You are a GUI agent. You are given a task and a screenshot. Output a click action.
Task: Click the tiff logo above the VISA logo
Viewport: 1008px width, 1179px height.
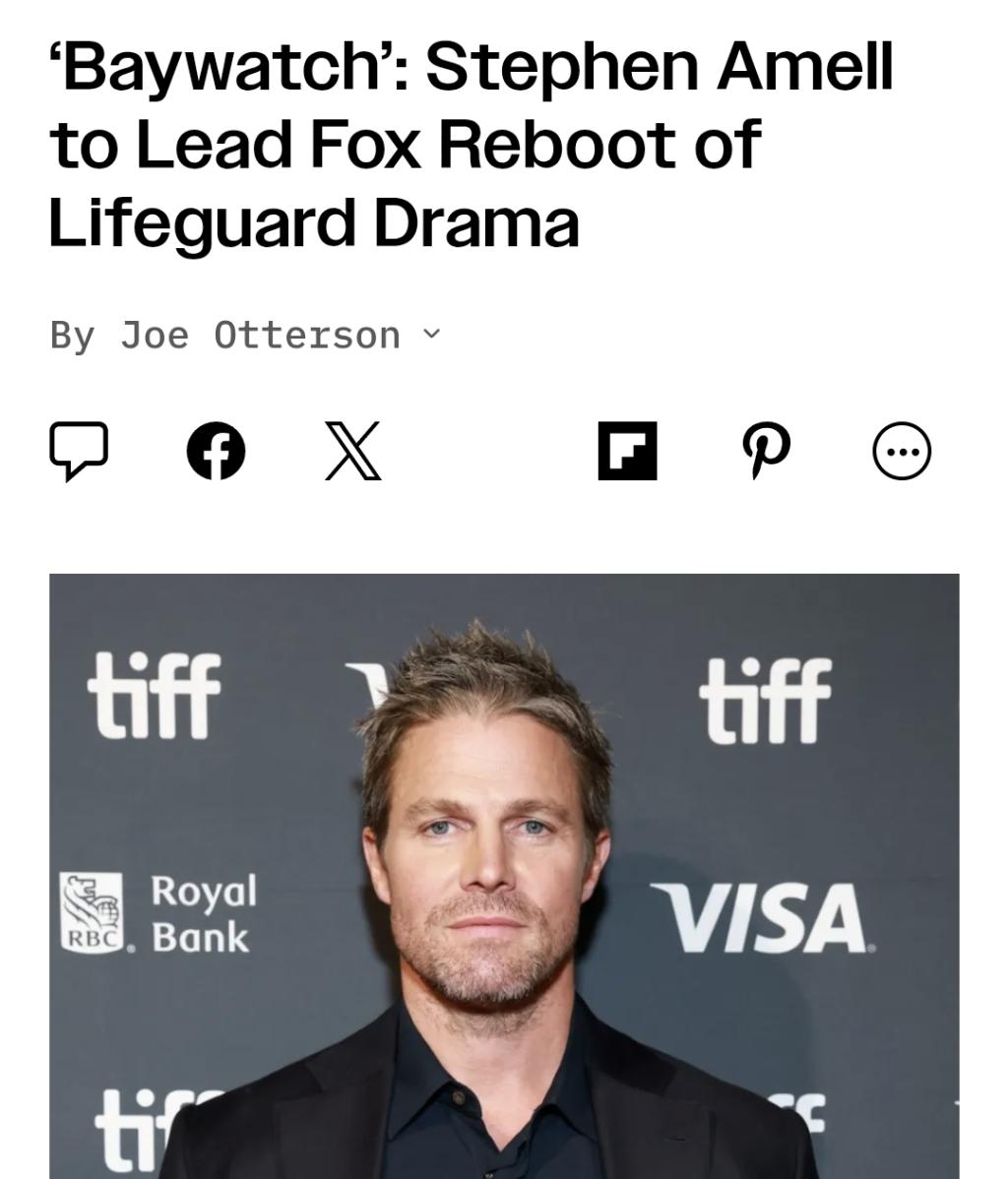[x=765, y=700]
